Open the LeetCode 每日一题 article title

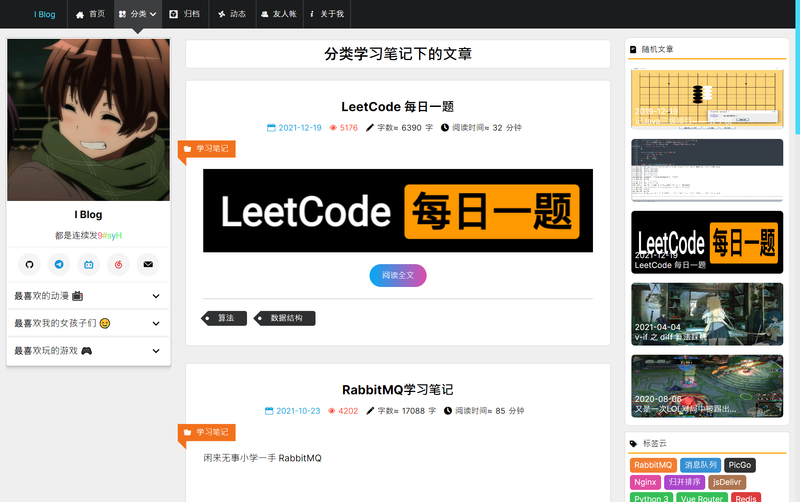pos(397,107)
